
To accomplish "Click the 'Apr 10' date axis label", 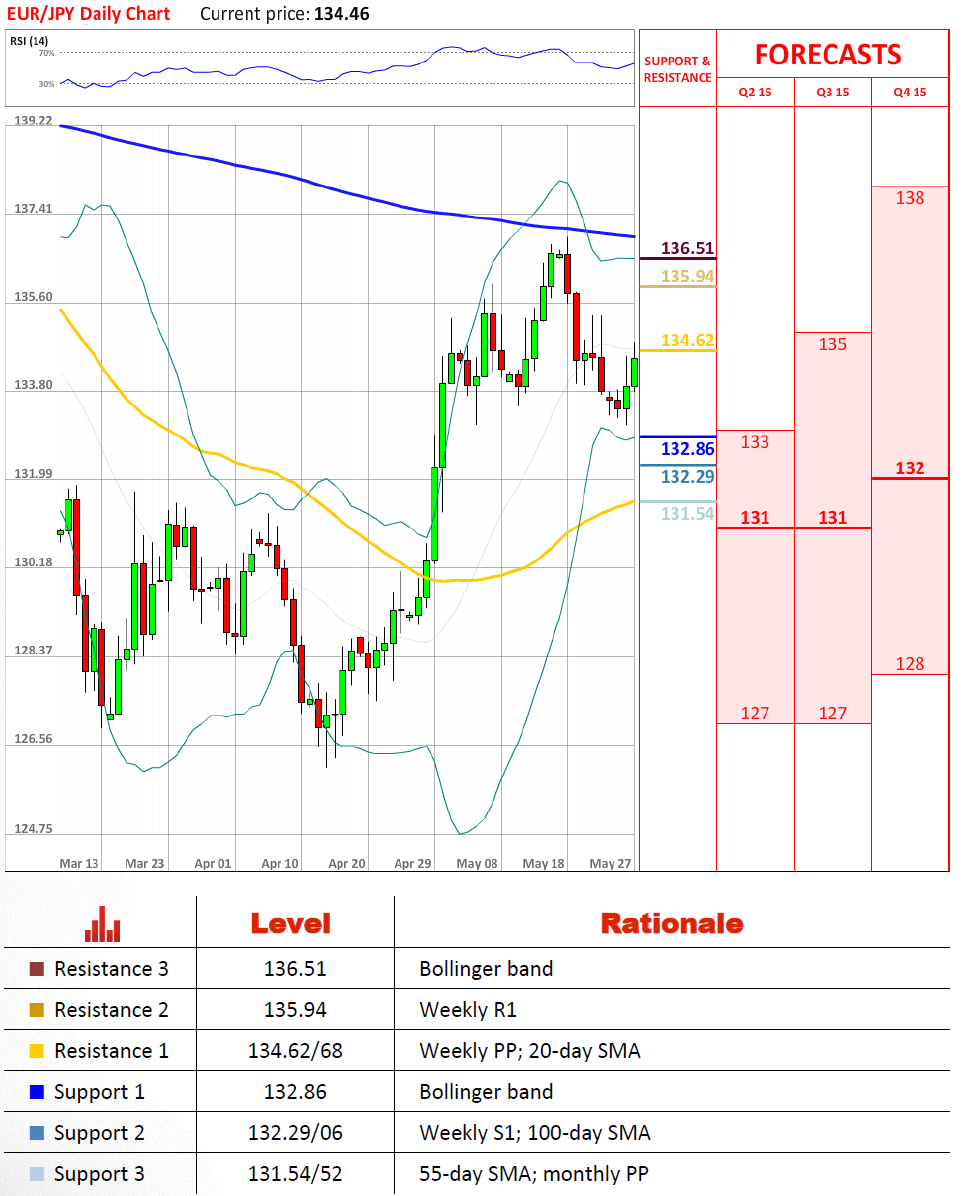I will tap(279, 863).
